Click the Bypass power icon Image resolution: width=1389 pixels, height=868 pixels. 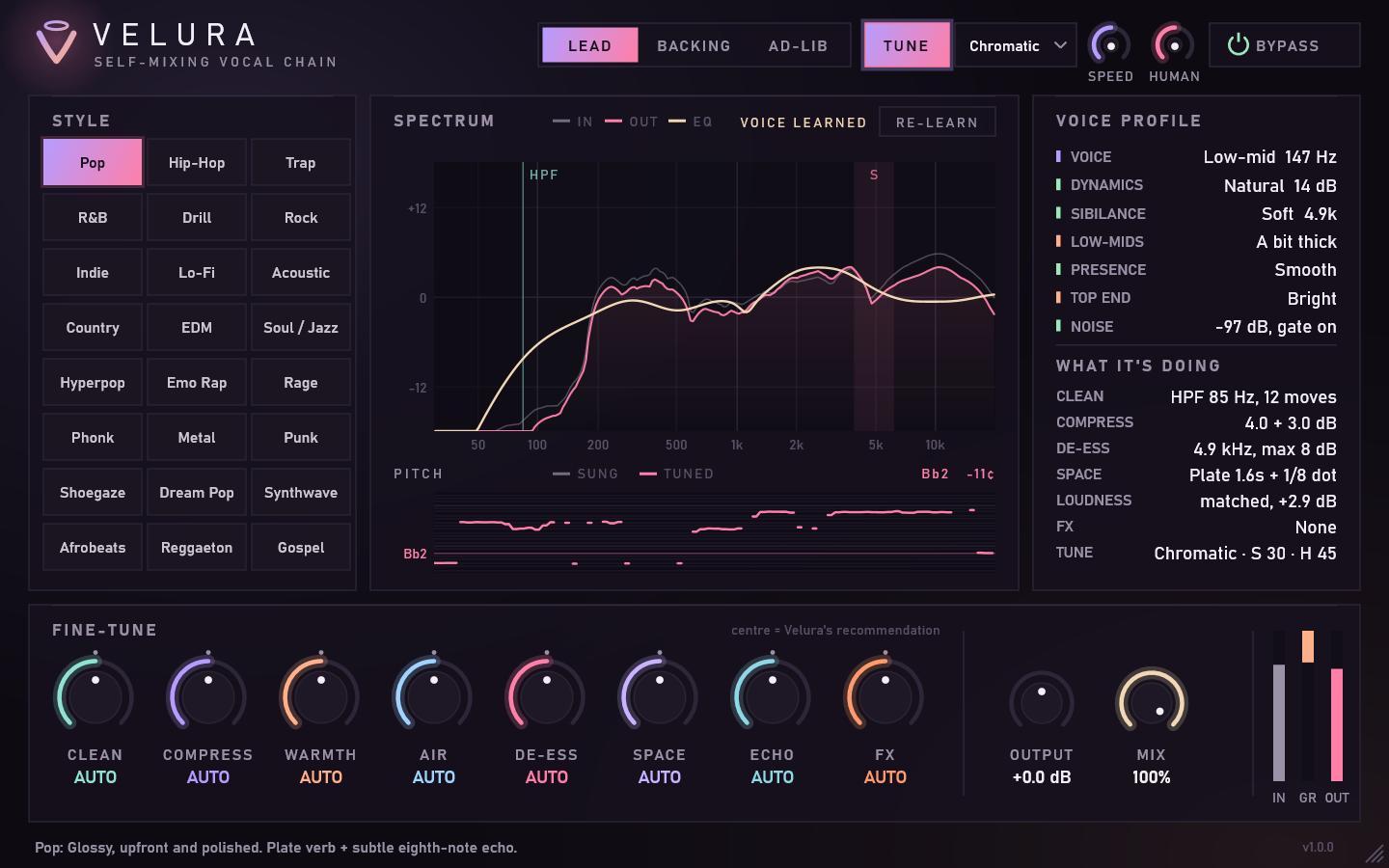click(1238, 45)
